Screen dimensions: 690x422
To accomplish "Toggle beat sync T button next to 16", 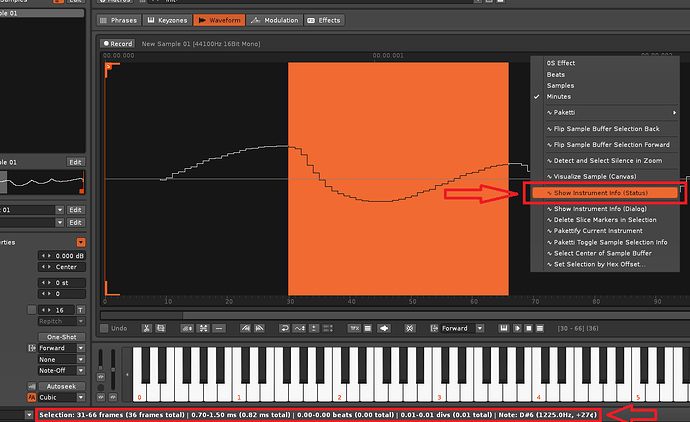I will click(x=81, y=311).
